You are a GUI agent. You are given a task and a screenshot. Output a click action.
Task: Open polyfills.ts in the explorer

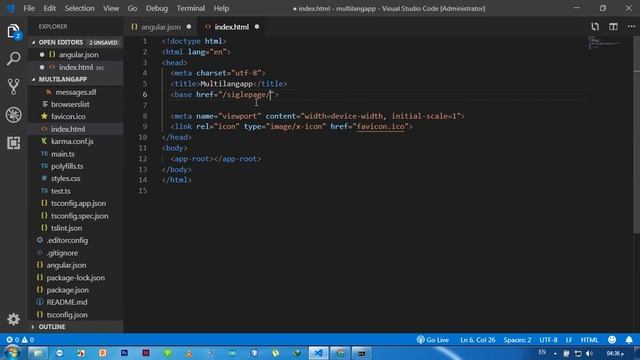pos(76,166)
